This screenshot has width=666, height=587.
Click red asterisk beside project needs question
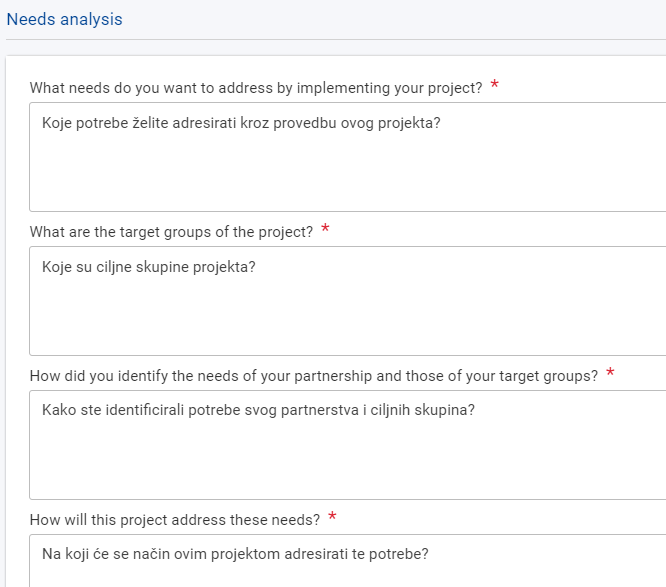(x=495, y=87)
